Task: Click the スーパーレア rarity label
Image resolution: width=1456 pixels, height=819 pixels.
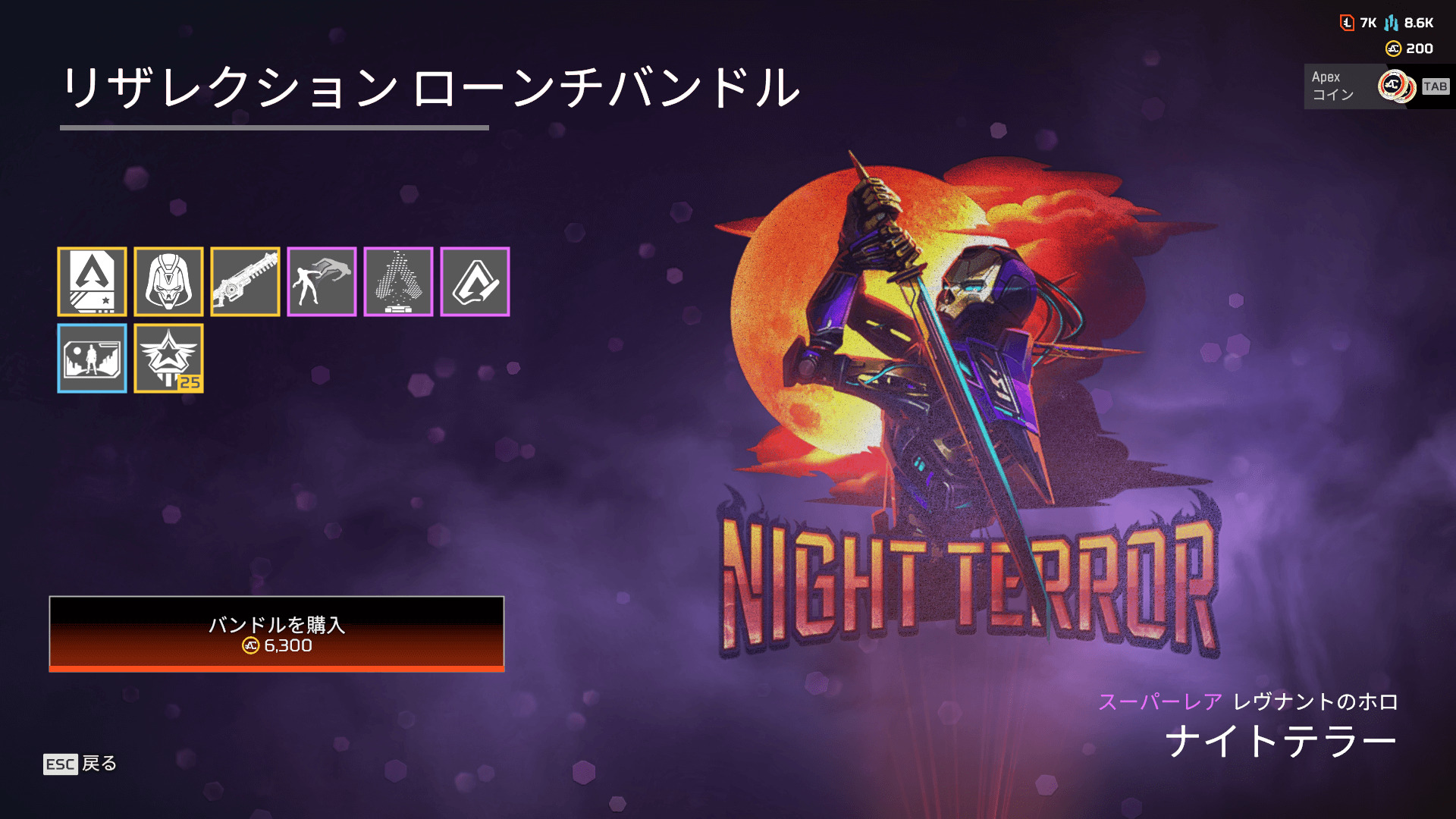Action: pos(1160,701)
